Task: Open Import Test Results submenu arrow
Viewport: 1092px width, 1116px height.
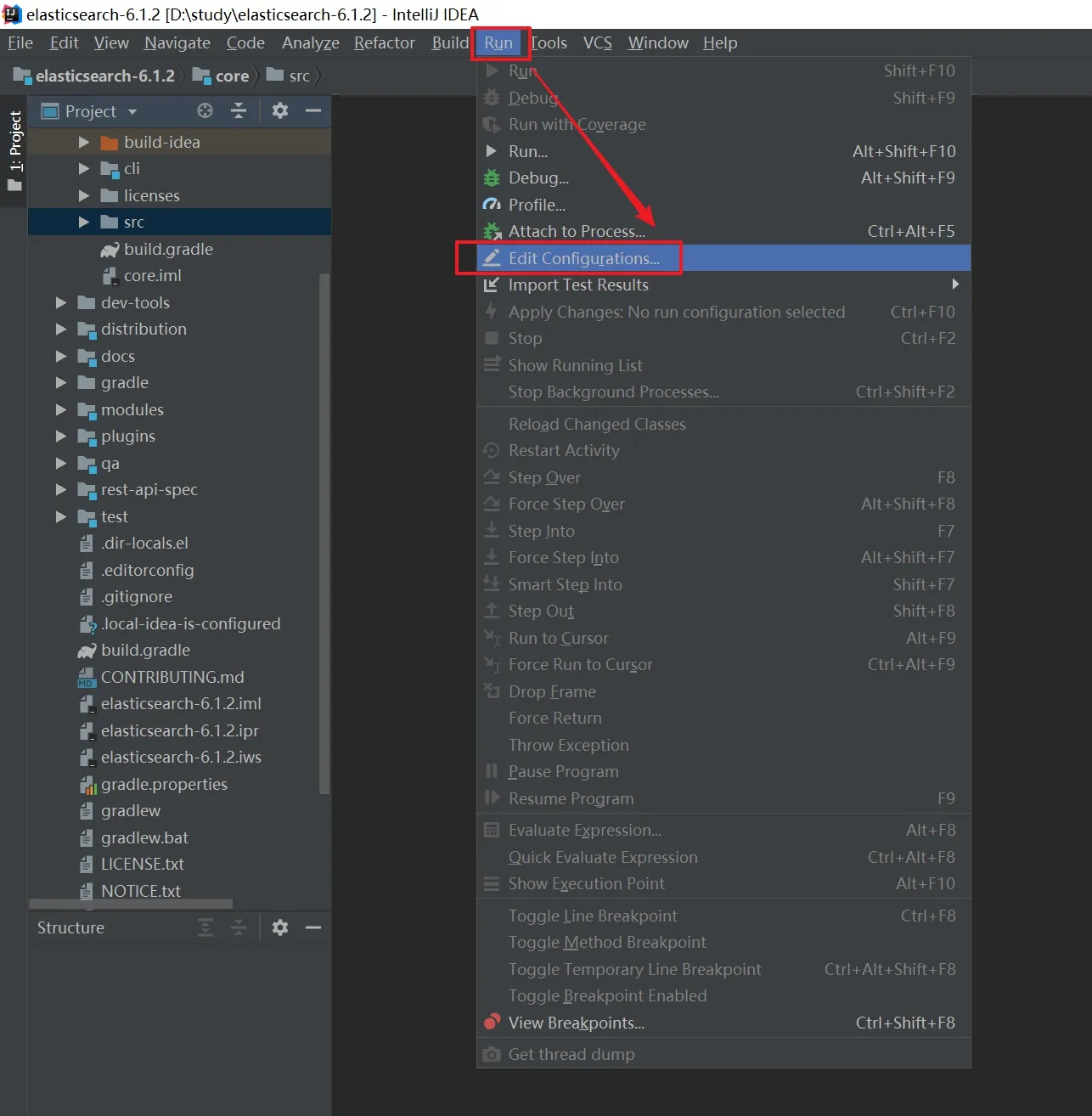Action: (x=955, y=285)
